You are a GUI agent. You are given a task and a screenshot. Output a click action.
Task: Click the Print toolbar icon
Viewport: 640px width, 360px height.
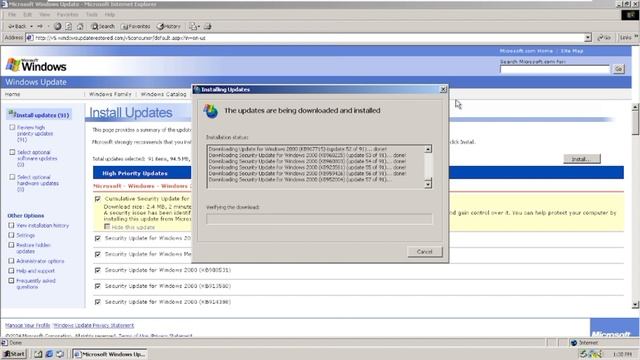208,27
